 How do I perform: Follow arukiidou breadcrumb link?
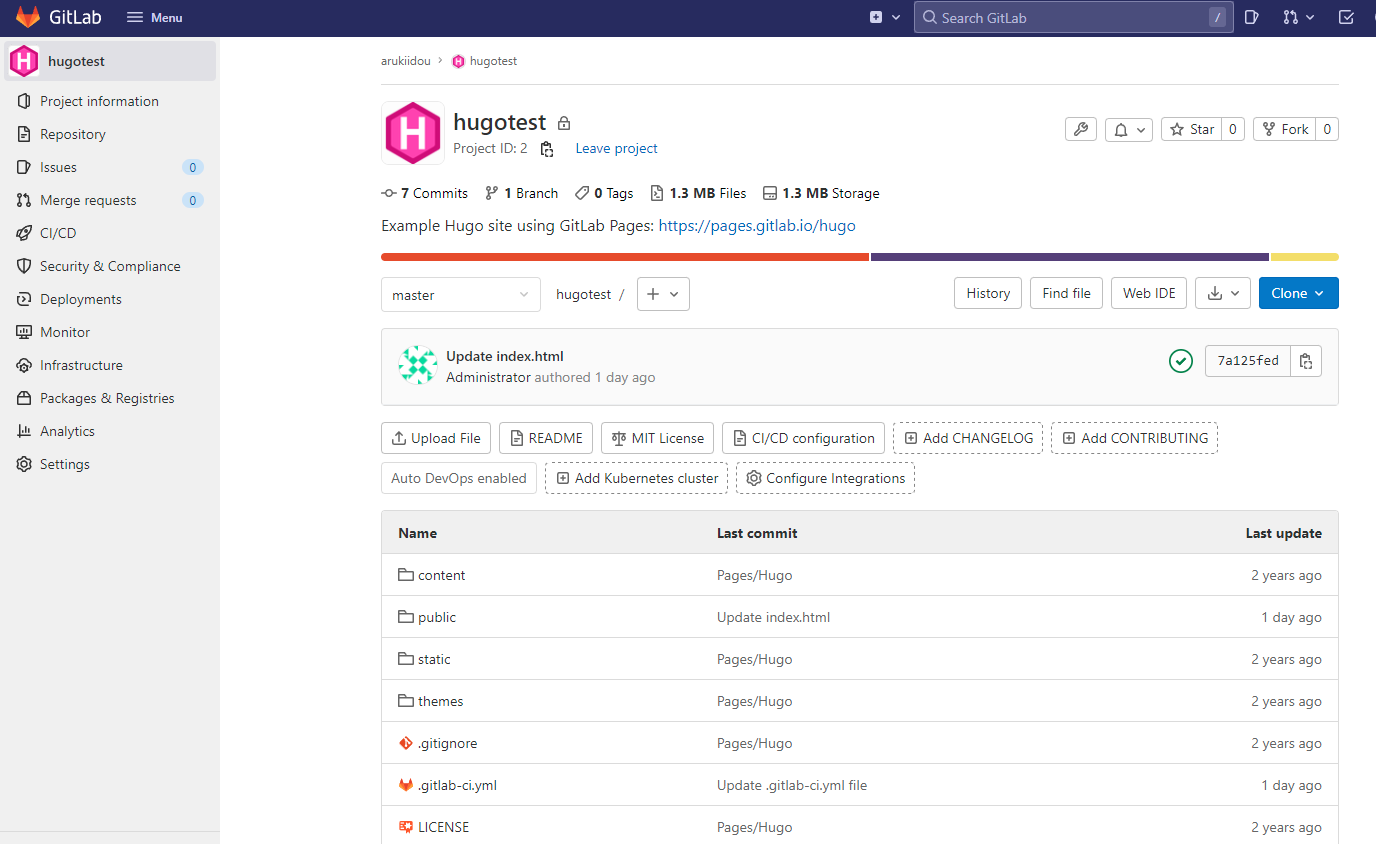pyautogui.click(x=405, y=61)
